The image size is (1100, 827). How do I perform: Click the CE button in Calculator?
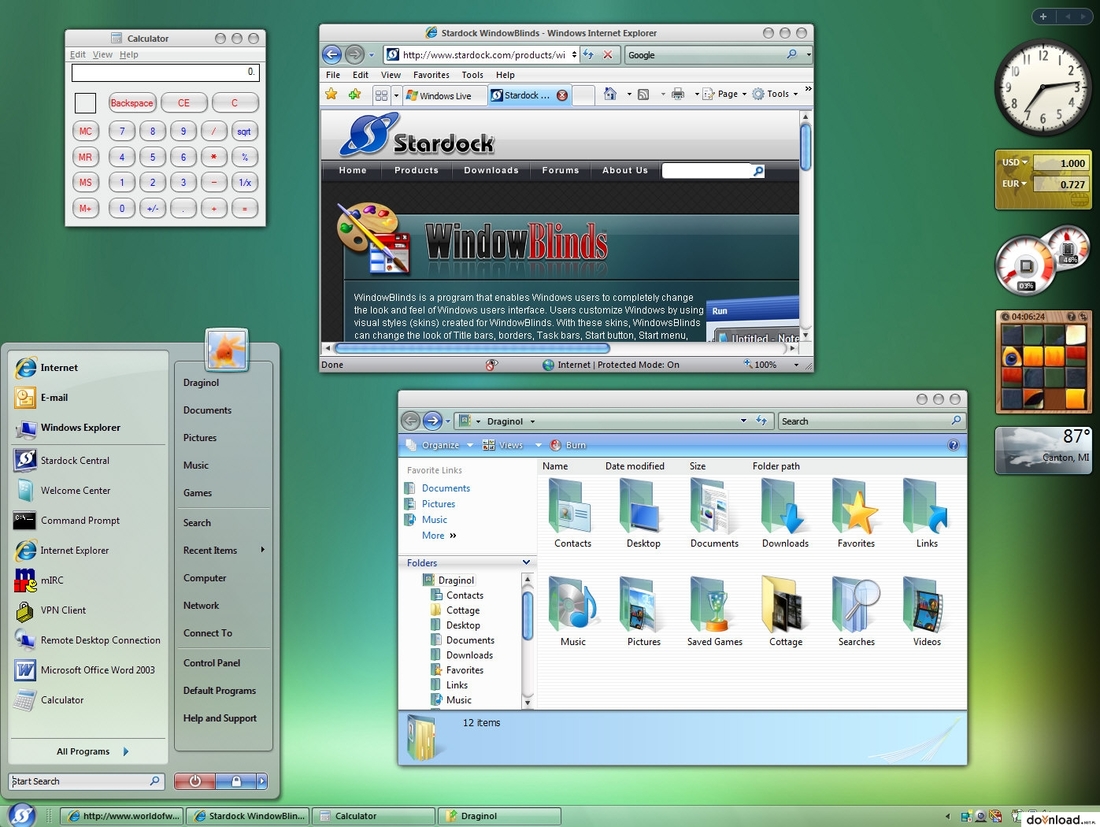click(184, 103)
